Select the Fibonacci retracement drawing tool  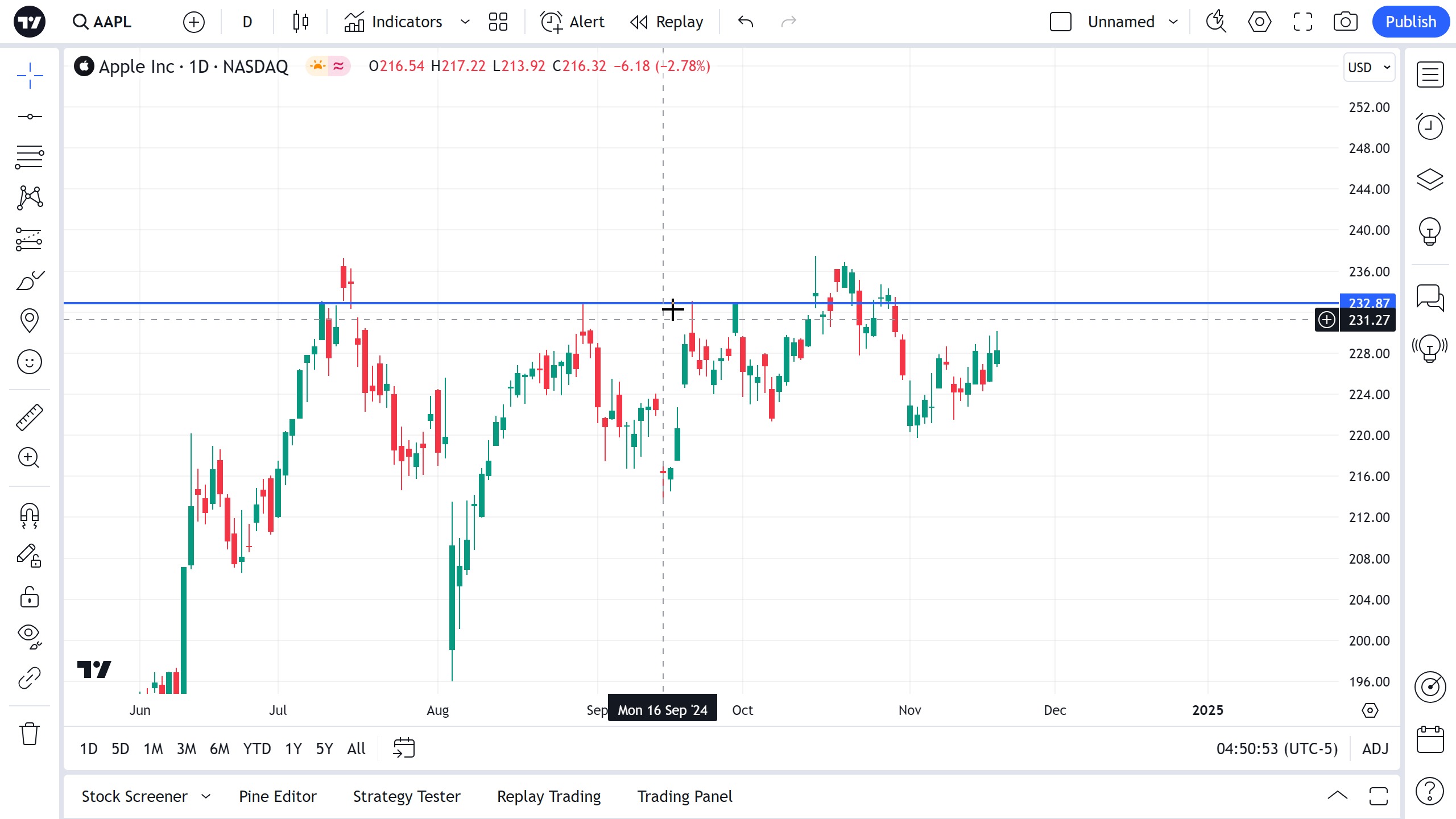click(x=29, y=157)
